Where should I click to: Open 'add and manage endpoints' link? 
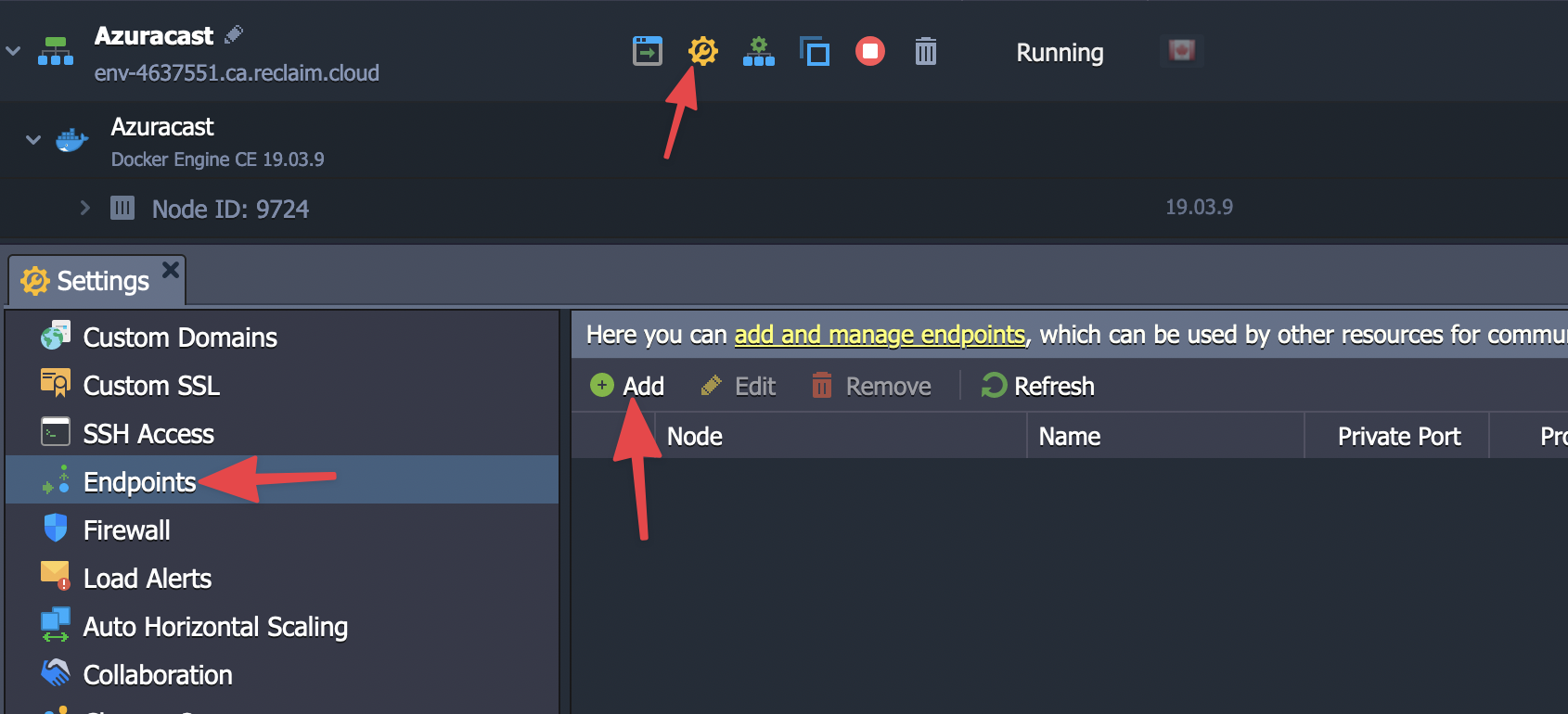pos(880,335)
